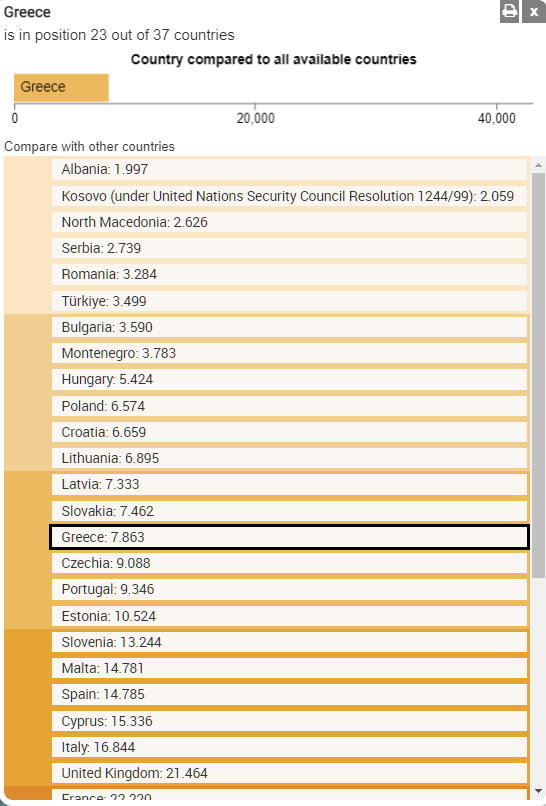The height and width of the screenshot is (806, 546).
Task: Choose North Macedonia: 2.626
Action: [289, 222]
